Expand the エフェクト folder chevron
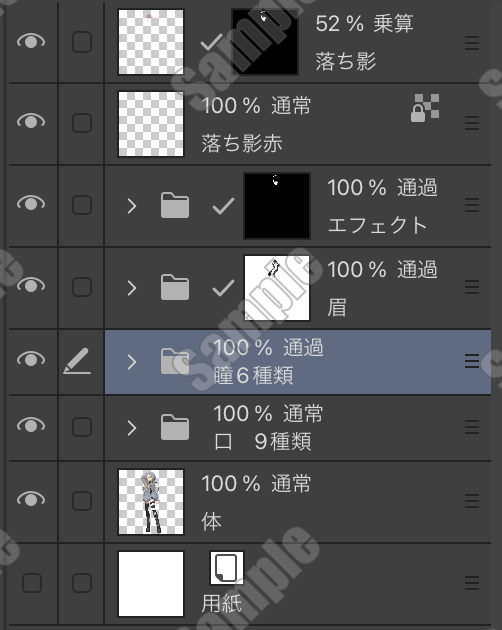The image size is (502, 630). tap(131, 206)
